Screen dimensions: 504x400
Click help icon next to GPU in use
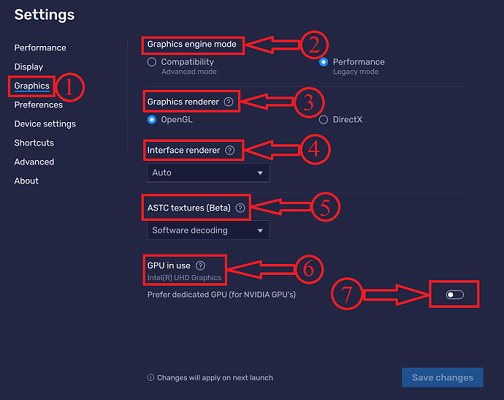[x=200, y=266]
